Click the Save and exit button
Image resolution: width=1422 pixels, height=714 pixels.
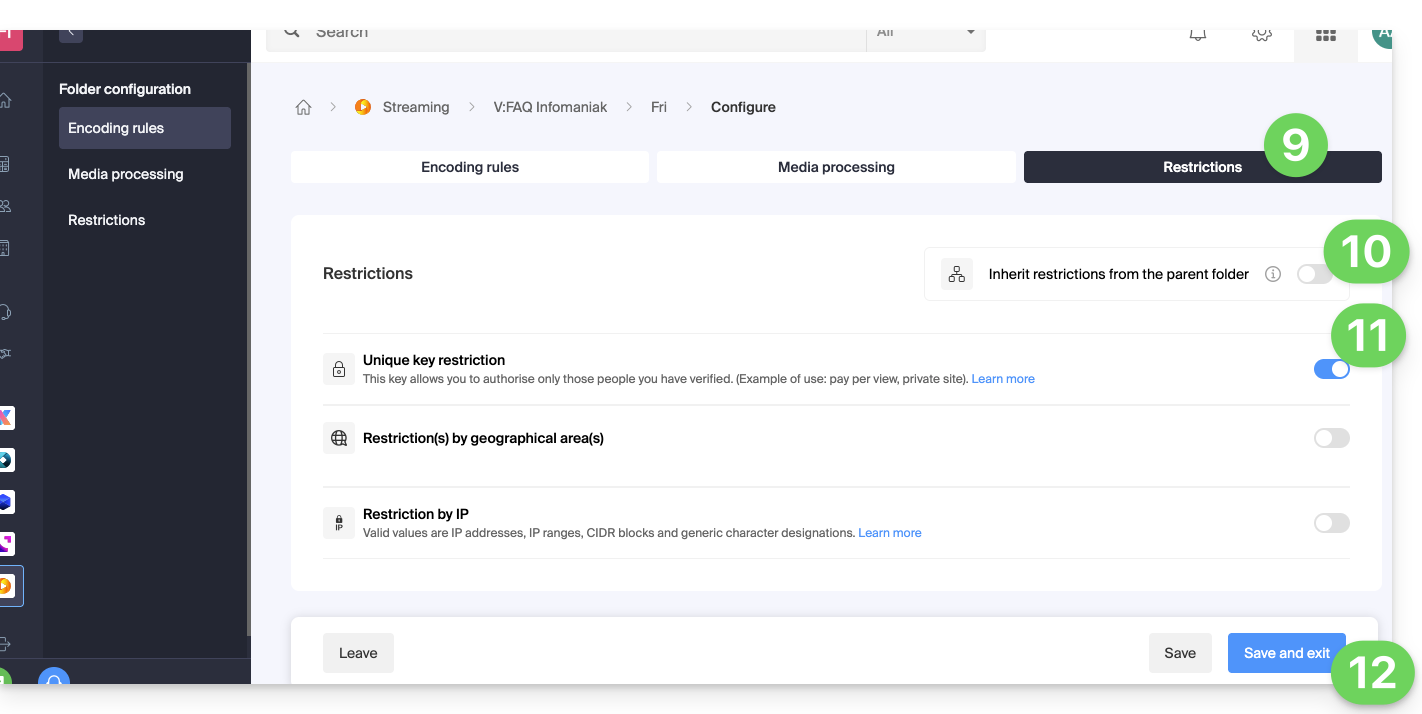(x=1286, y=653)
